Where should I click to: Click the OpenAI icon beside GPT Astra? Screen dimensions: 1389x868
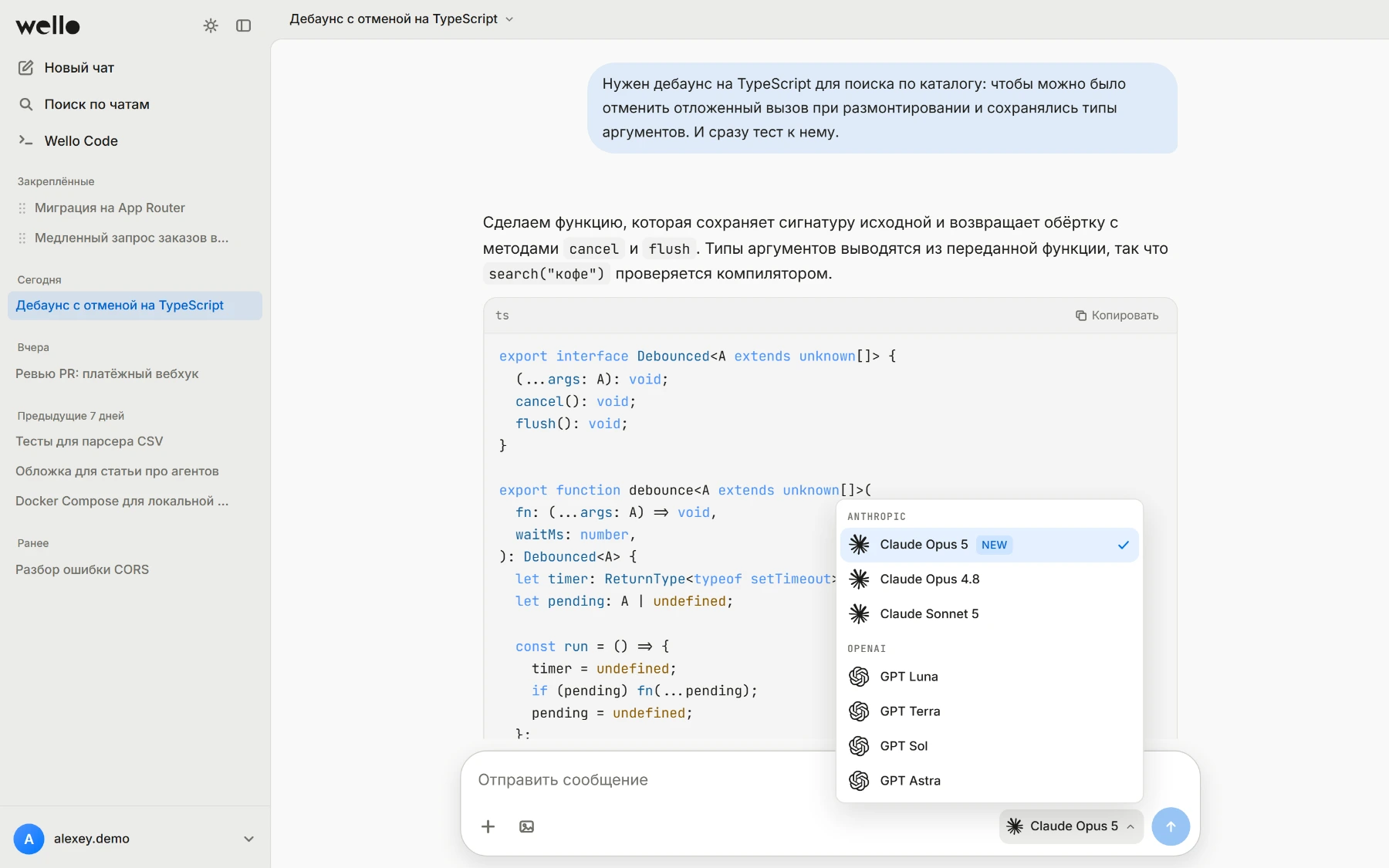pyautogui.click(x=859, y=781)
